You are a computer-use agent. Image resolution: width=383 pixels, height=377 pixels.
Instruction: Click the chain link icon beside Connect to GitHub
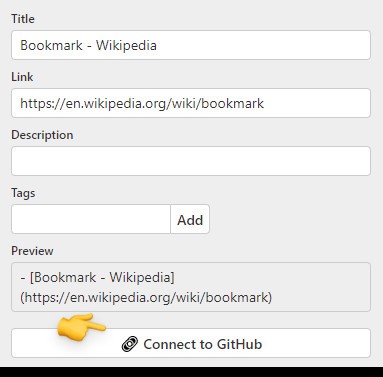tap(130, 344)
